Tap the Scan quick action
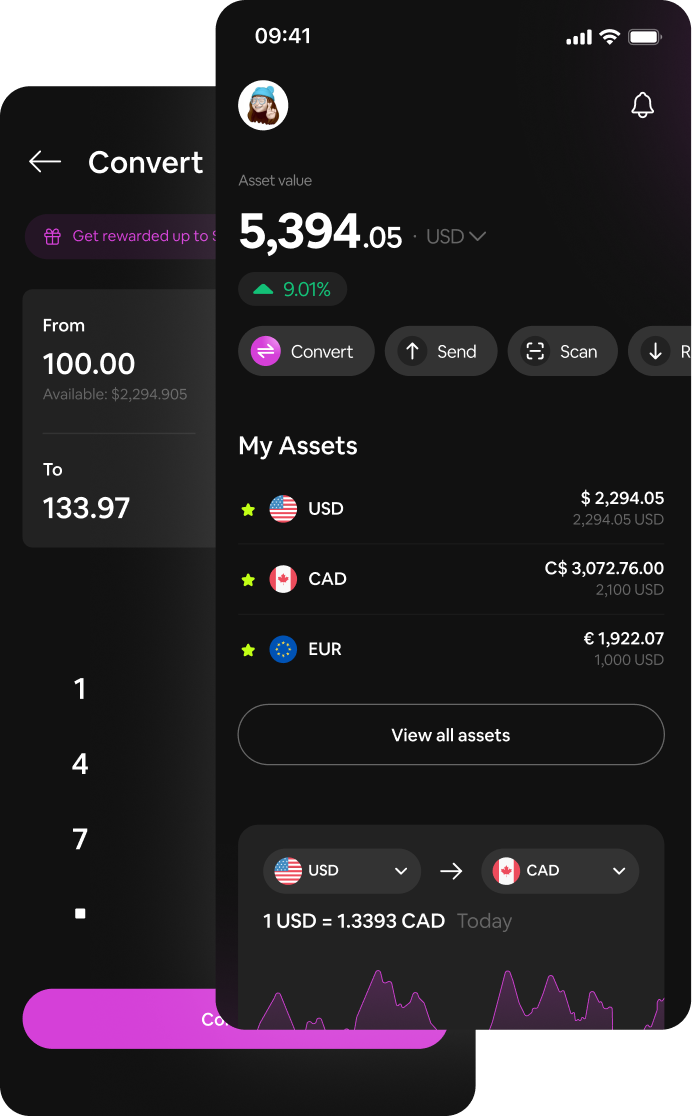Viewport: 692px width, 1116px height. click(x=562, y=351)
